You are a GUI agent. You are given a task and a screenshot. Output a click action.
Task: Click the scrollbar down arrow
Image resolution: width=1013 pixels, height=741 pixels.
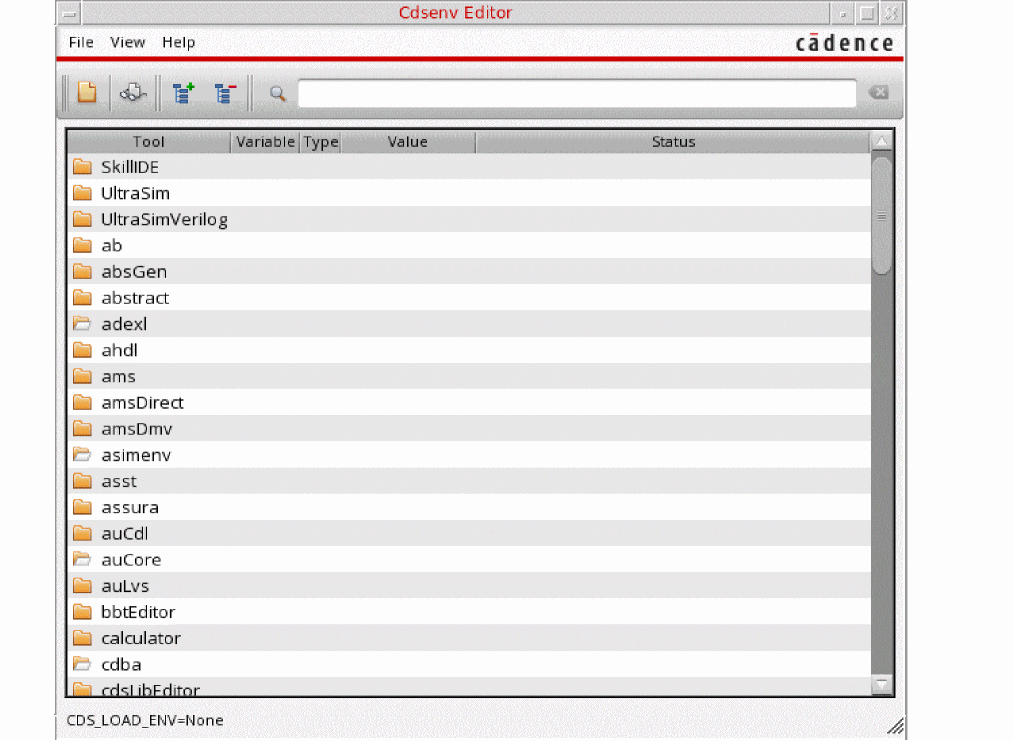pyautogui.click(x=882, y=684)
